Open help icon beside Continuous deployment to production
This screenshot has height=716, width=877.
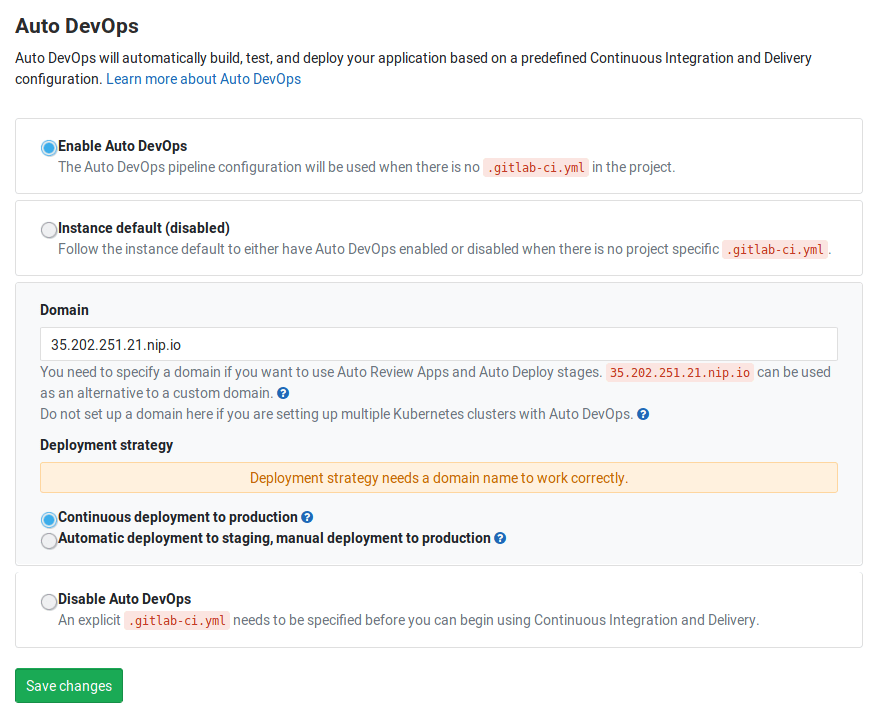click(x=306, y=517)
